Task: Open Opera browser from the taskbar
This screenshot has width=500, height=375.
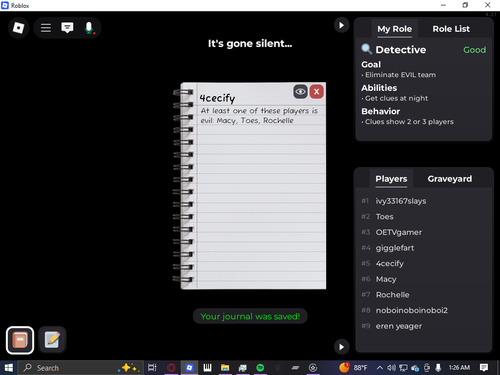Action: point(171,368)
